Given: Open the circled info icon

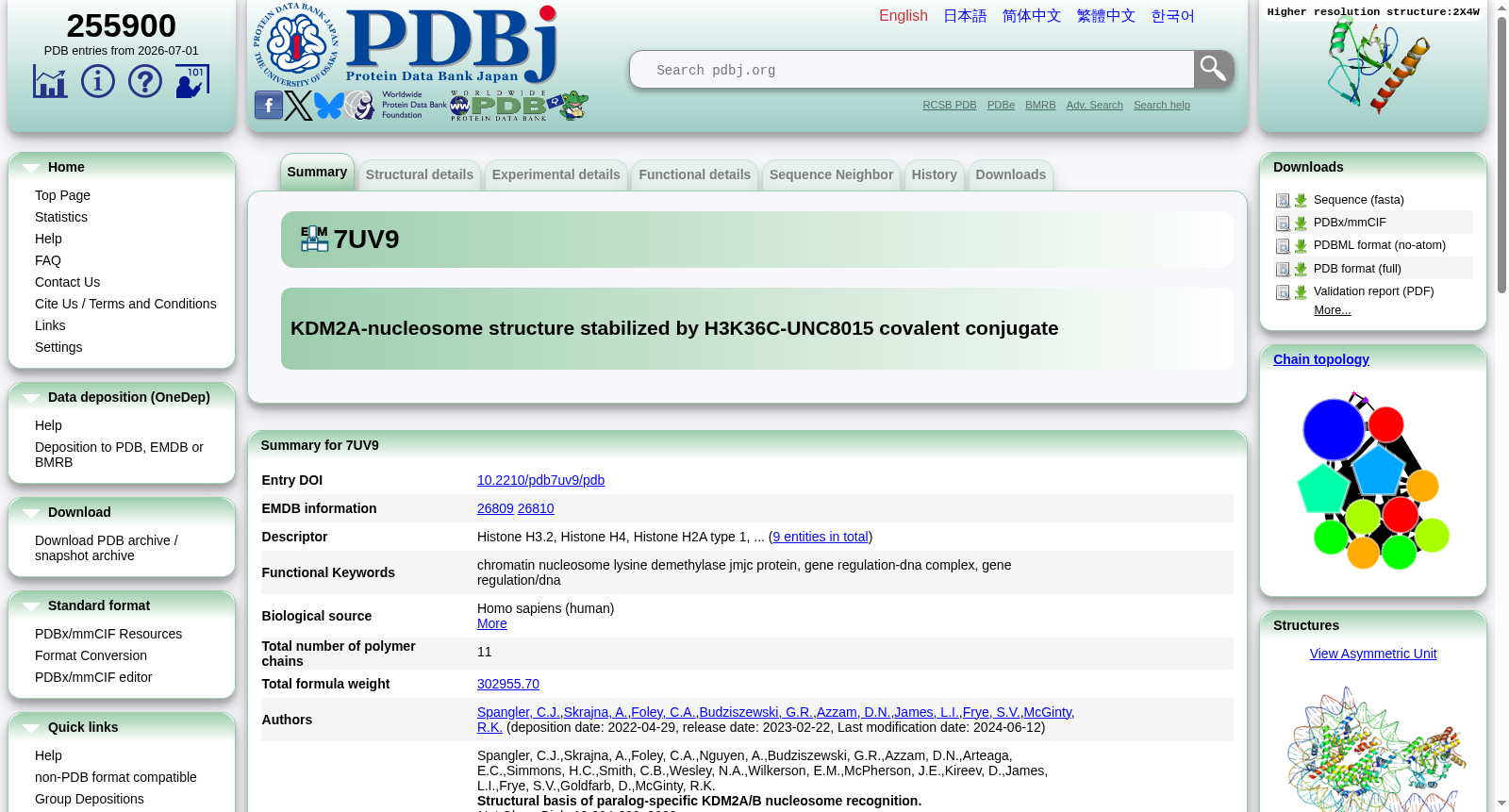Looking at the screenshot, I should pos(97,81).
